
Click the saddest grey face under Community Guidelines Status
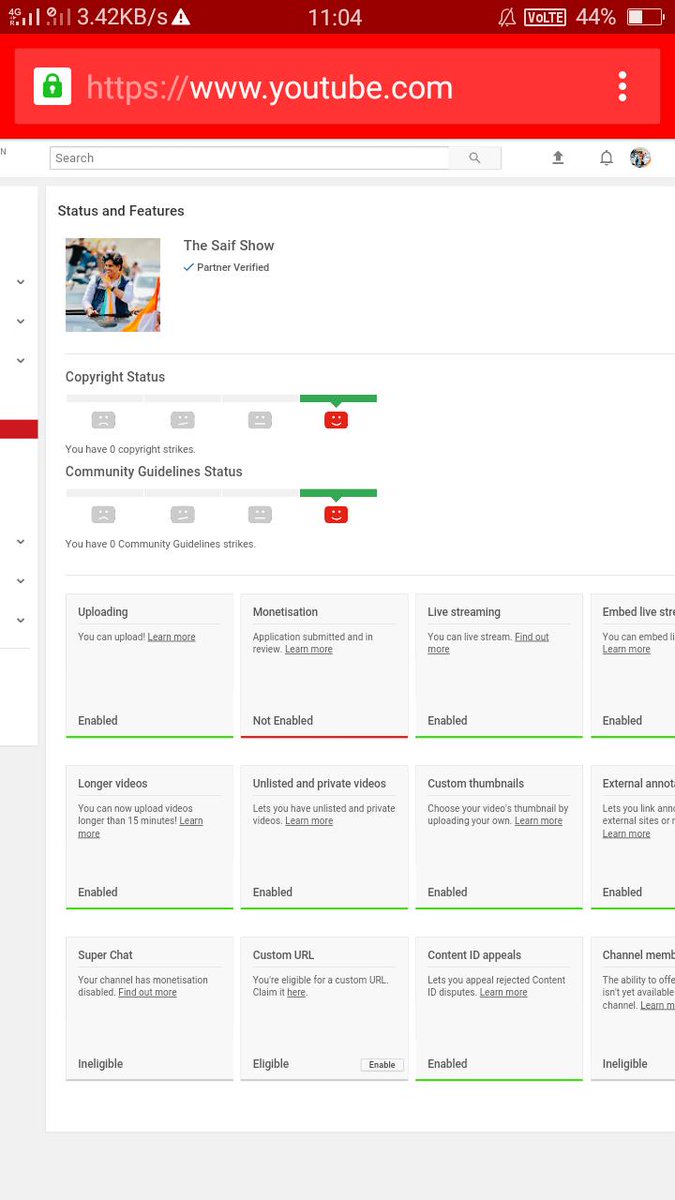point(103,515)
